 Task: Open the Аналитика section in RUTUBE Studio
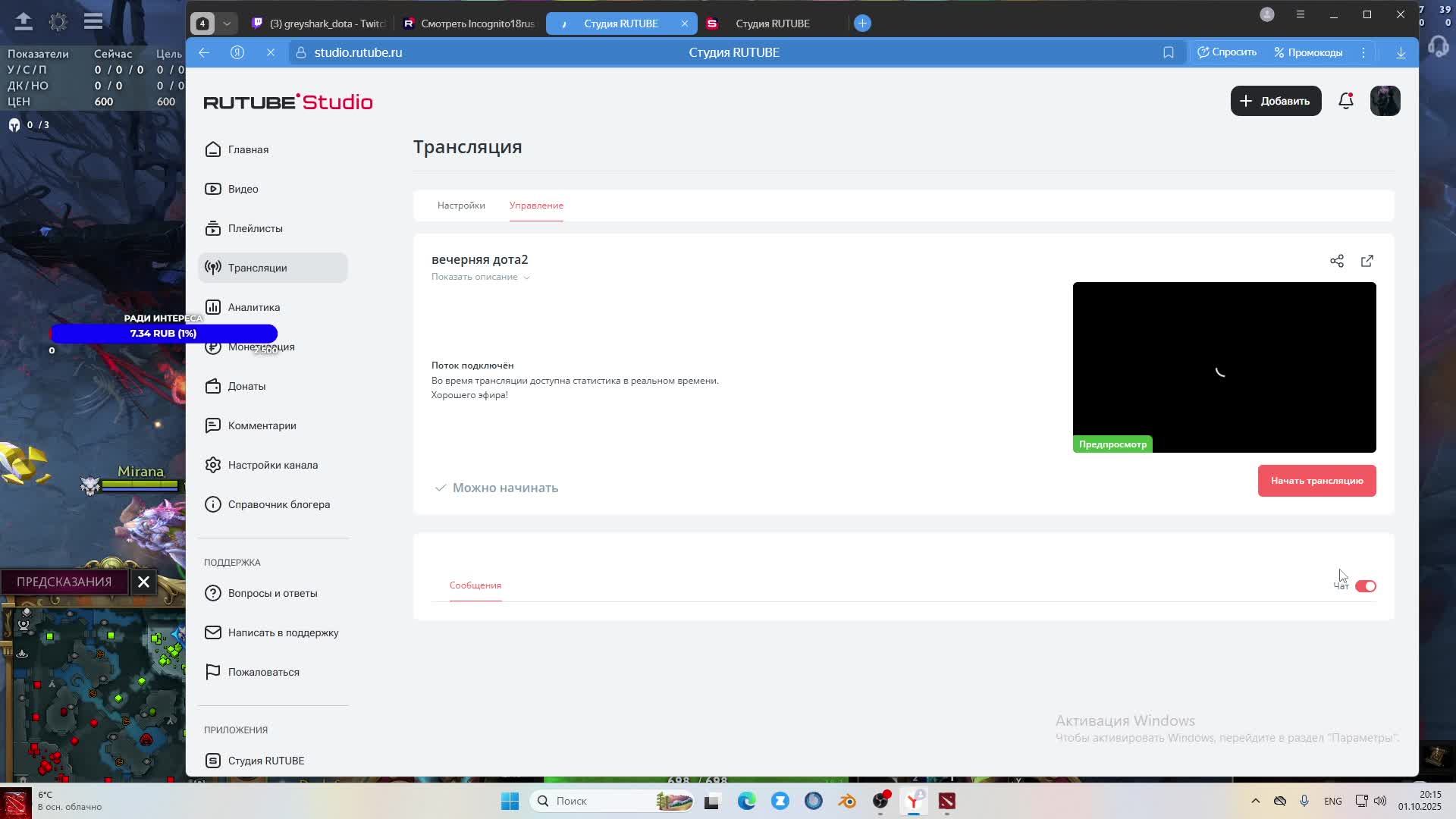pyautogui.click(x=253, y=306)
